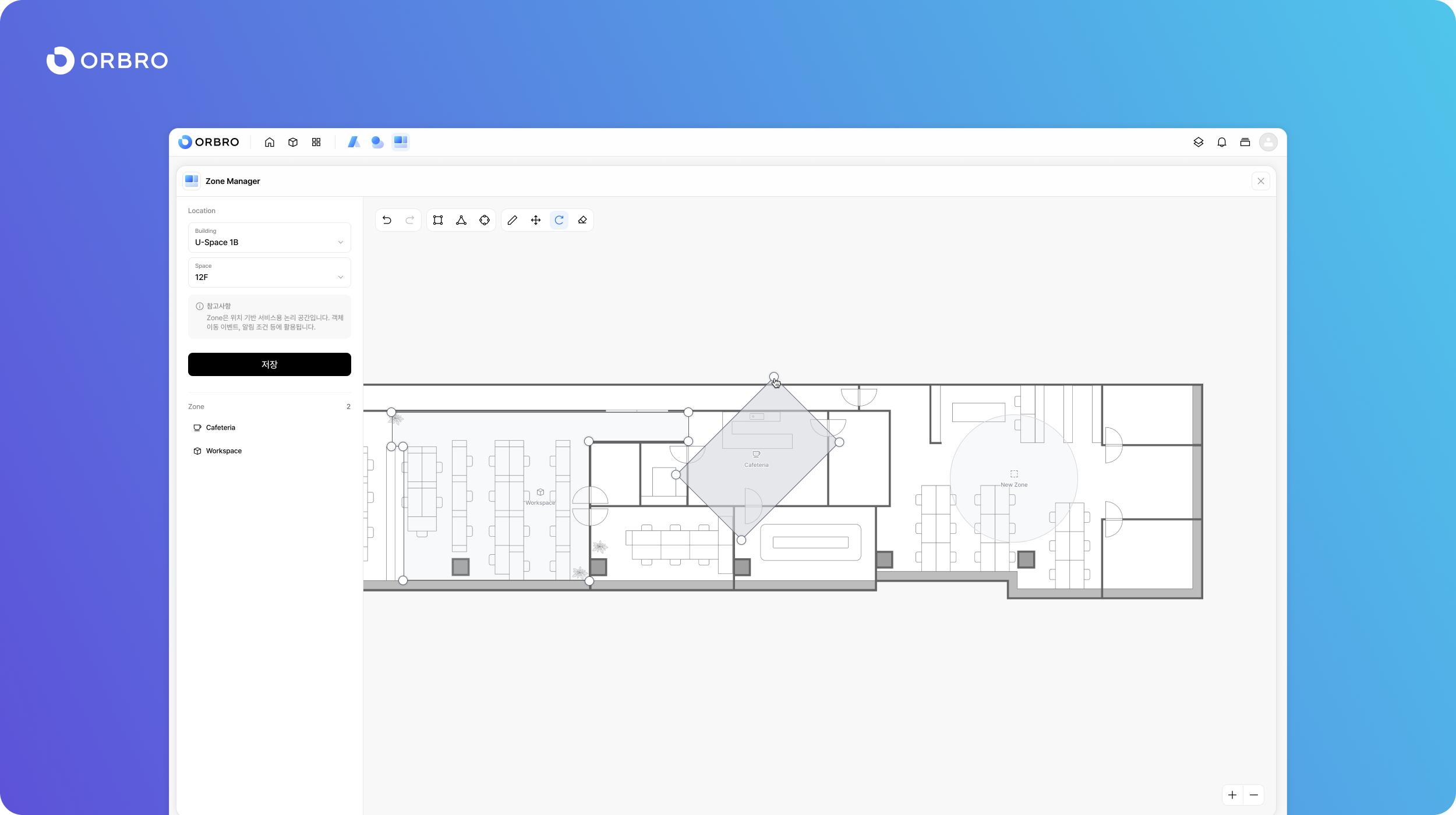Open the notifications bell
Viewport: 1456px width, 815px height.
1222,142
